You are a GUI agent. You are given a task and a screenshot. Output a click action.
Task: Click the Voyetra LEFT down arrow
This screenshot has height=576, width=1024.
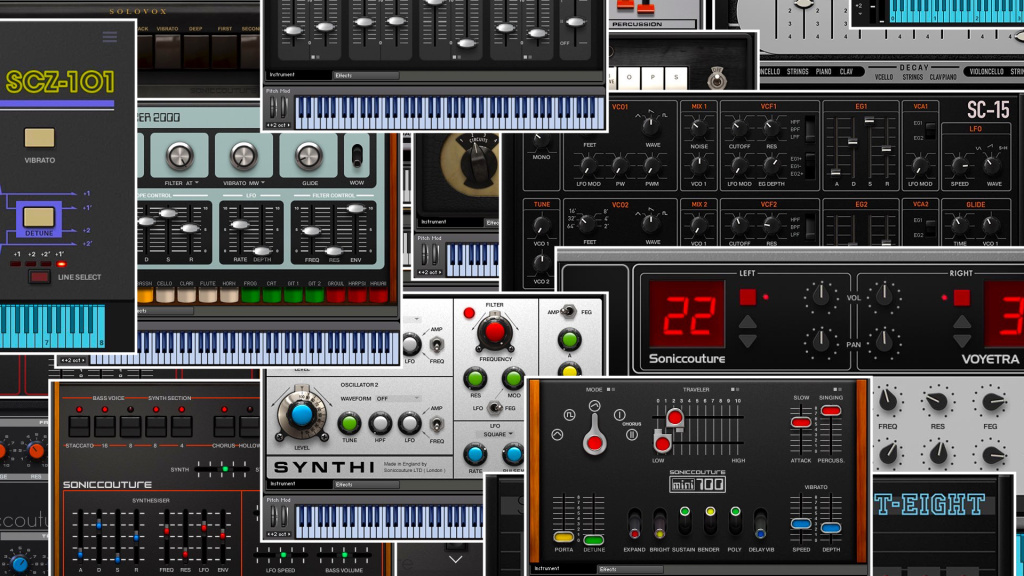(748, 340)
